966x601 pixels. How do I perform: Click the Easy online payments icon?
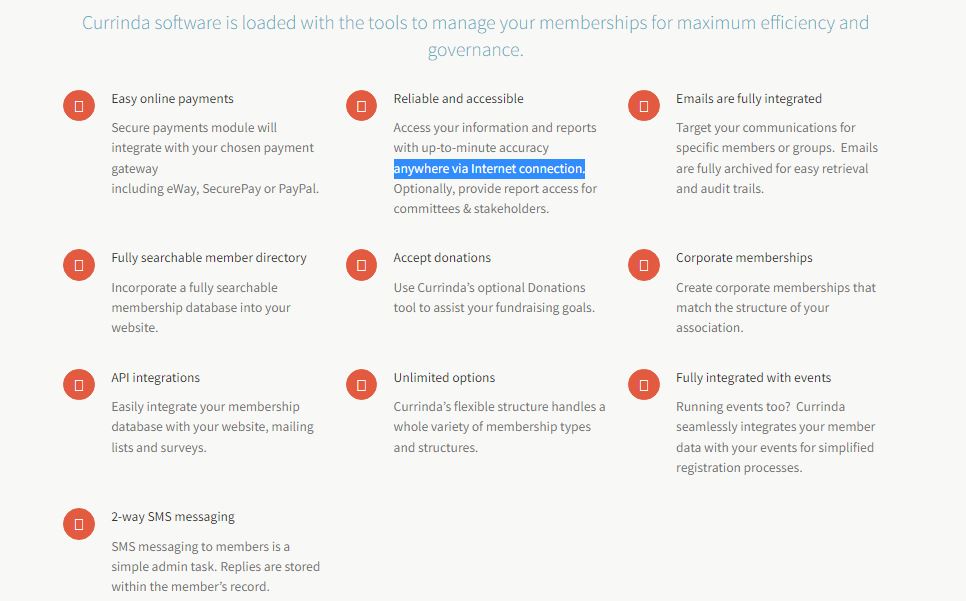pos(79,105)
